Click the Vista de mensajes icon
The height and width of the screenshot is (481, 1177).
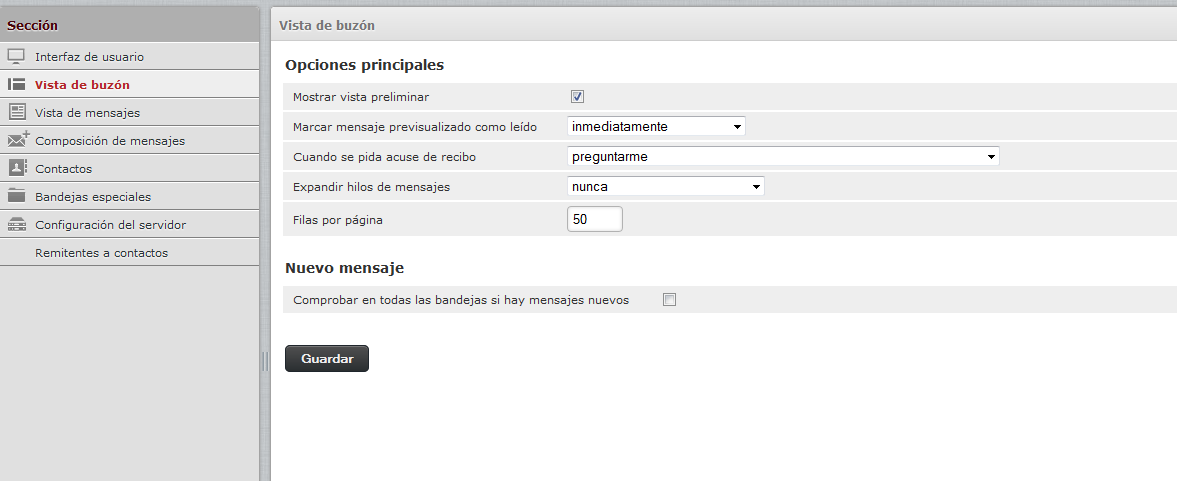point(17,112)
